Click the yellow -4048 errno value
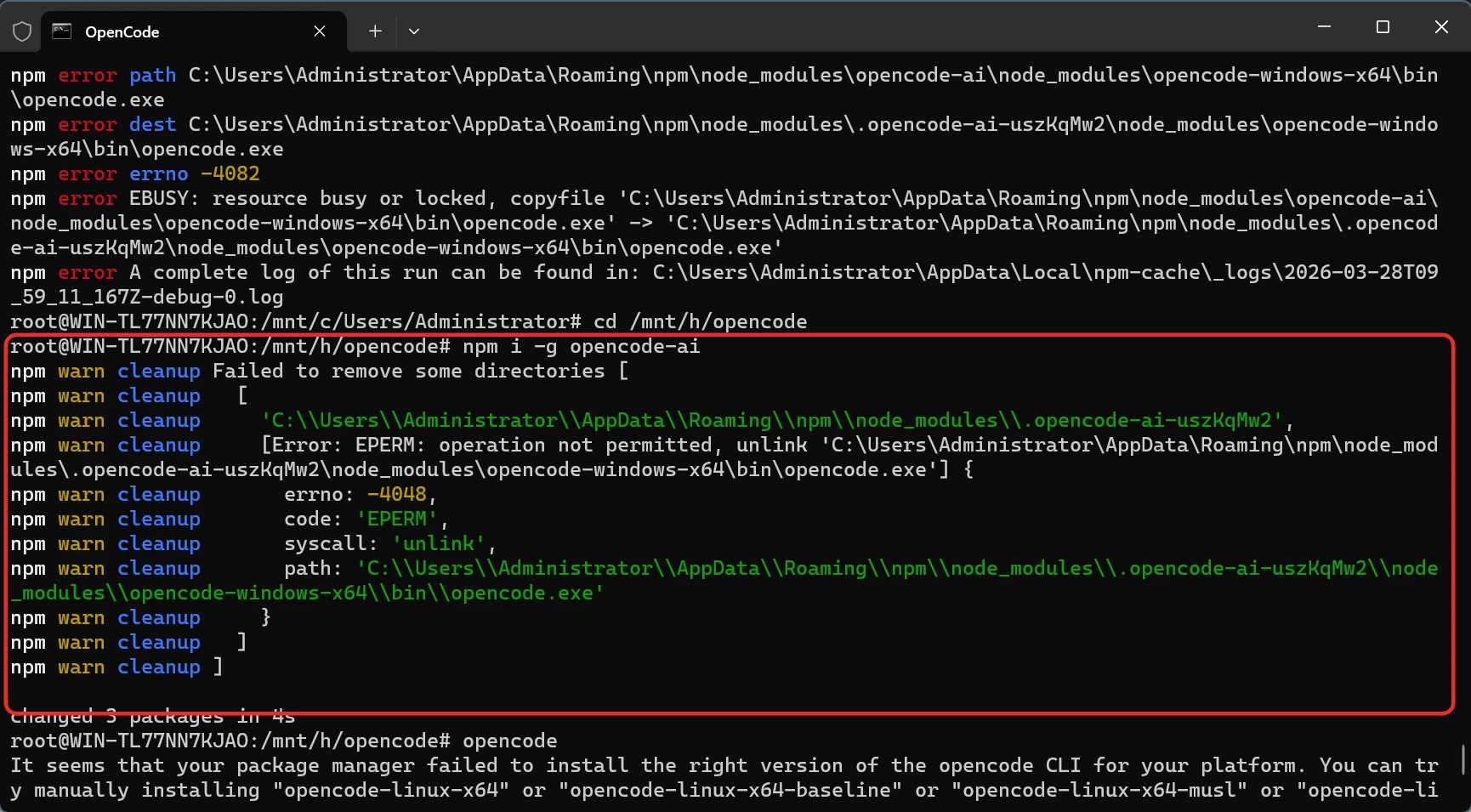 [396, 495]
